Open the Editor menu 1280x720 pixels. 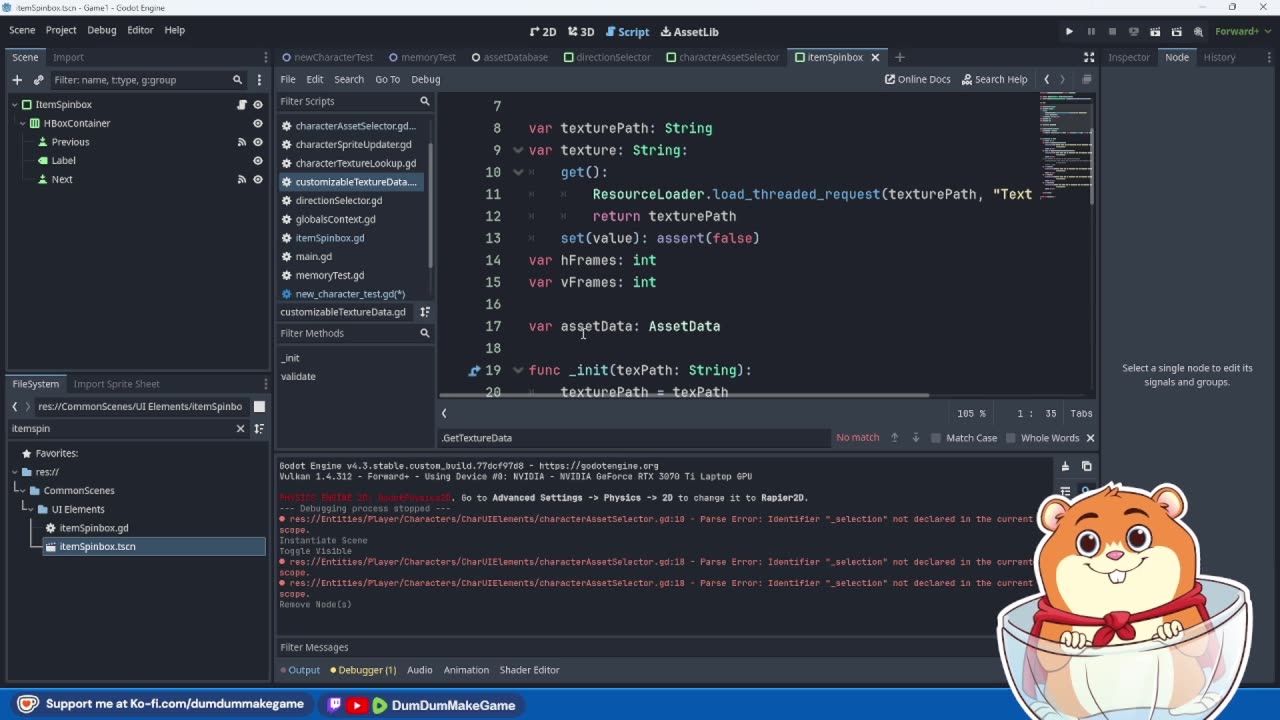pyautogui.click(x=140, y=30)
